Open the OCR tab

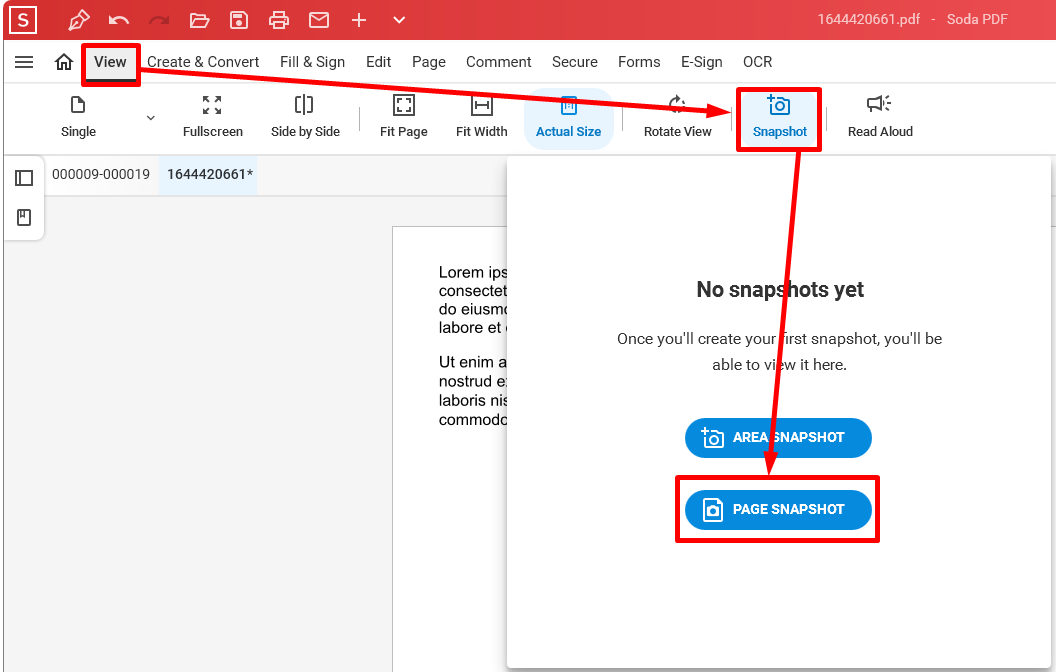pyautogui.click(x=758, y=62)
